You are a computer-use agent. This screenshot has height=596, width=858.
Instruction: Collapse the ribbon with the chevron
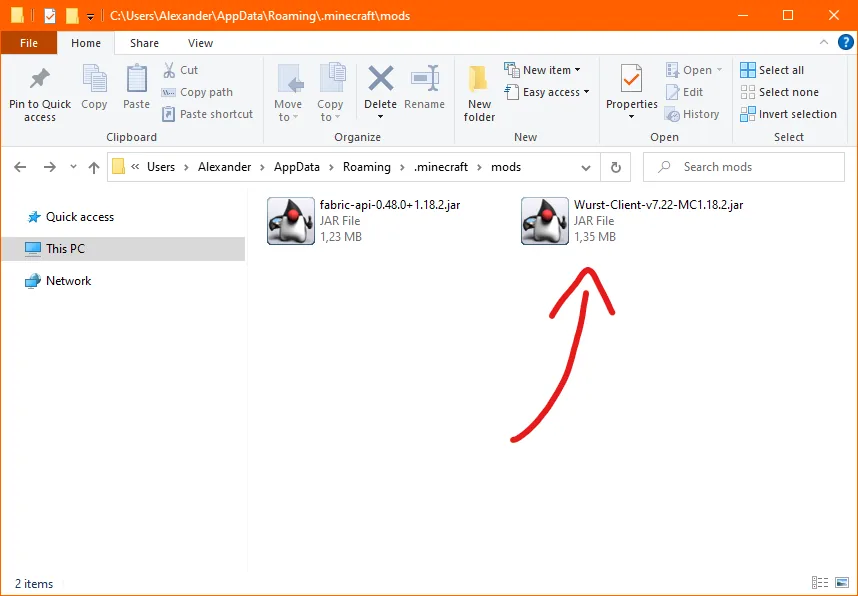pyautogui.click(x=824, y=43)
